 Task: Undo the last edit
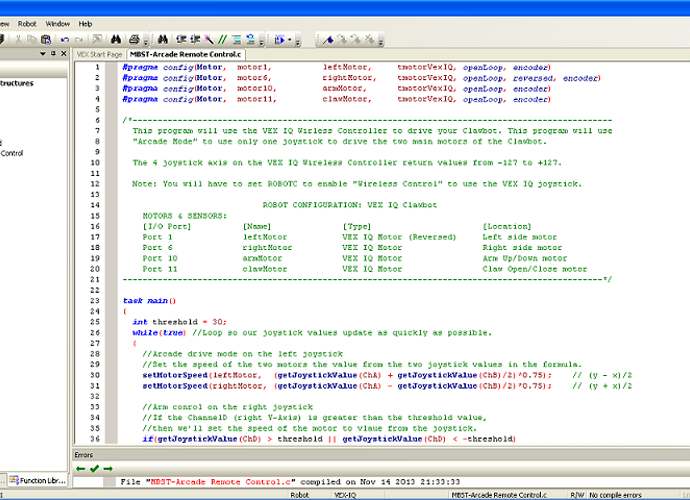(65, 40)
